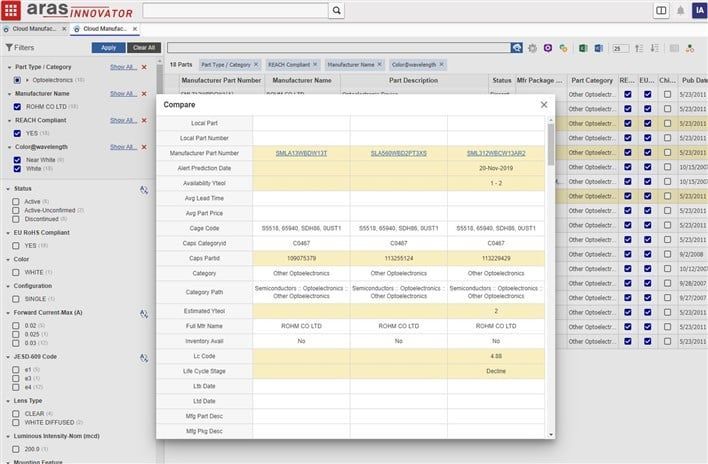Viewport: 708px width, 464px height.
Task: Click the sort icon next to Status
Action: (144, 188)
